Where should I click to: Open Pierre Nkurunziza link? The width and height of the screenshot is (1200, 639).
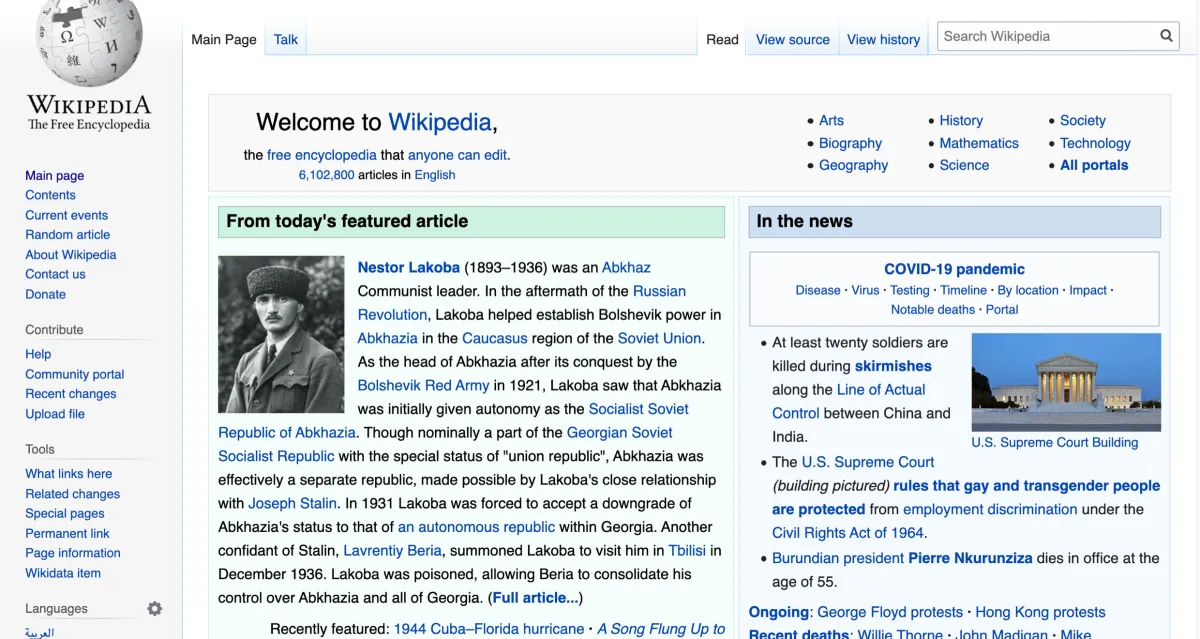click(x=970, y=558)
